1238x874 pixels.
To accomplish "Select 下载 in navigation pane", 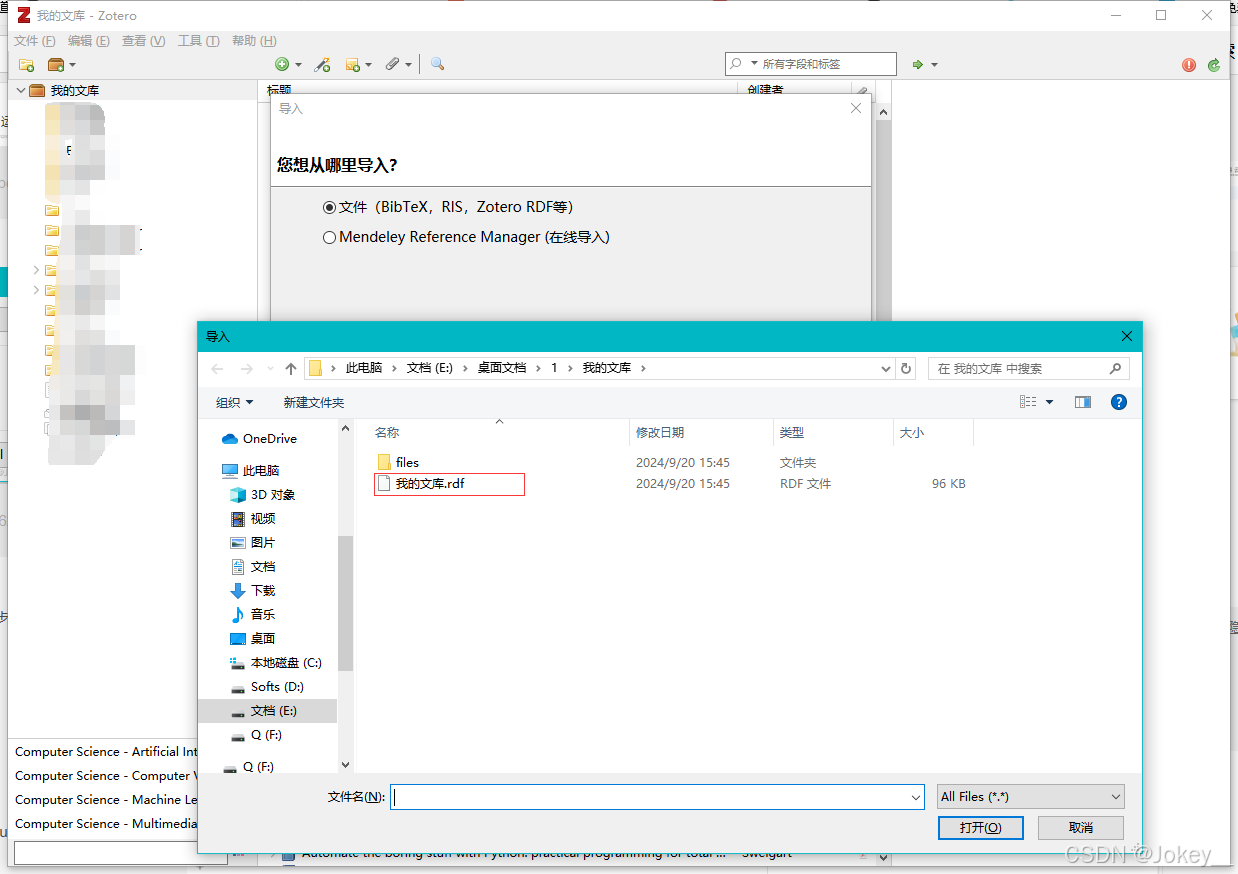I will (253, 591).
